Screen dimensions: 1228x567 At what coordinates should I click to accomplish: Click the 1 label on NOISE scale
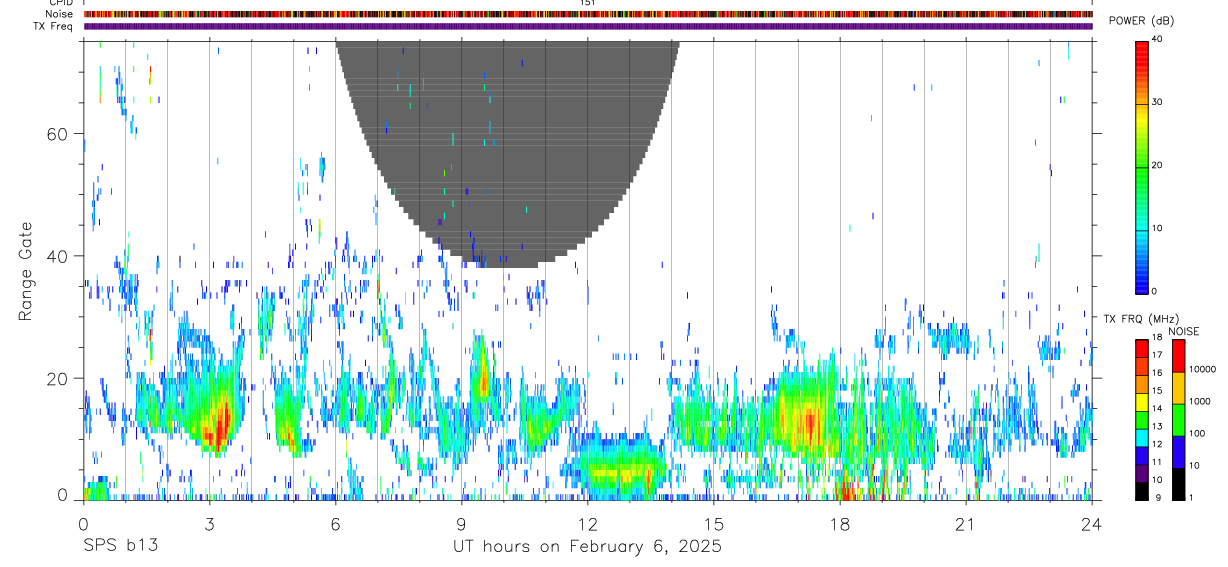pos(1192,497)
